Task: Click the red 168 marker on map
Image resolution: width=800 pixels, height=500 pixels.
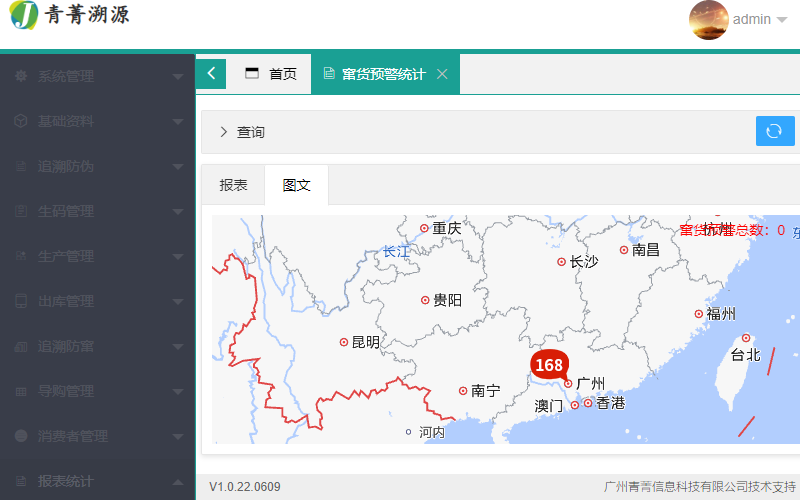Action: 548,366
